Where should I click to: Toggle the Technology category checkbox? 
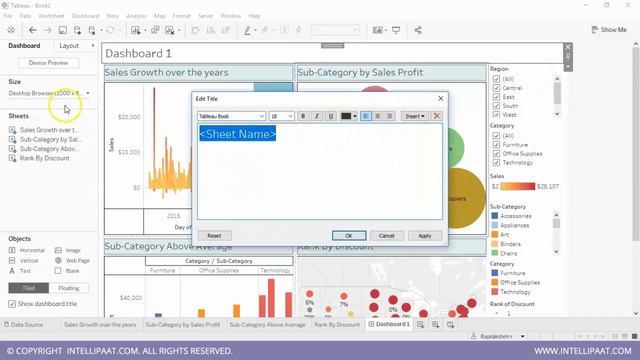click(496, 162)
